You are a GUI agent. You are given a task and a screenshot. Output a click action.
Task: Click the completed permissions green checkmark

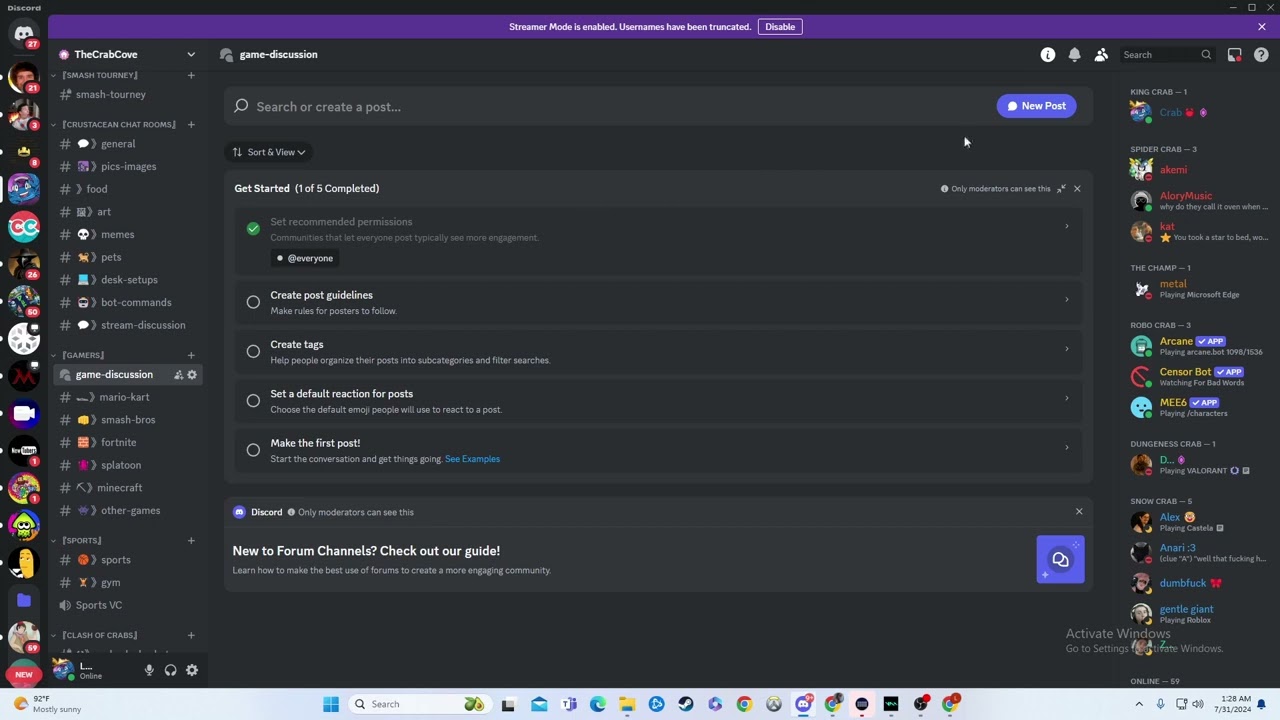click(253, 229)
